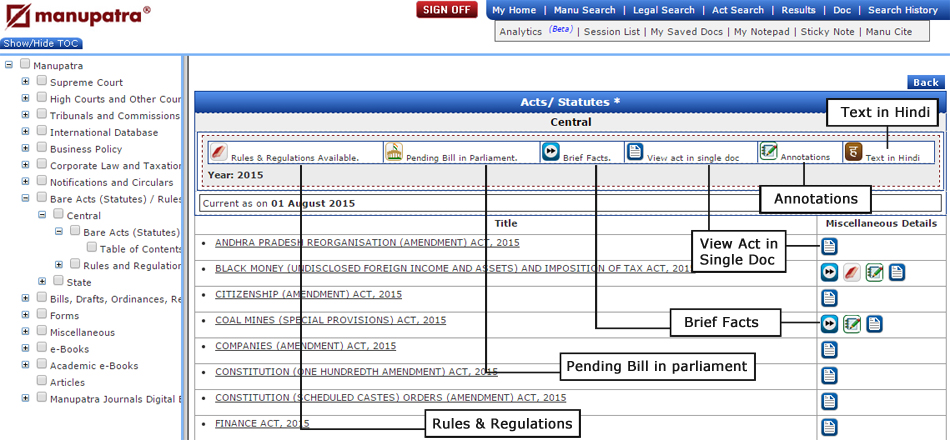This screenshot has width=950, height=440.
Task: Open Legal Search menu item
Action: click(664, 10)
